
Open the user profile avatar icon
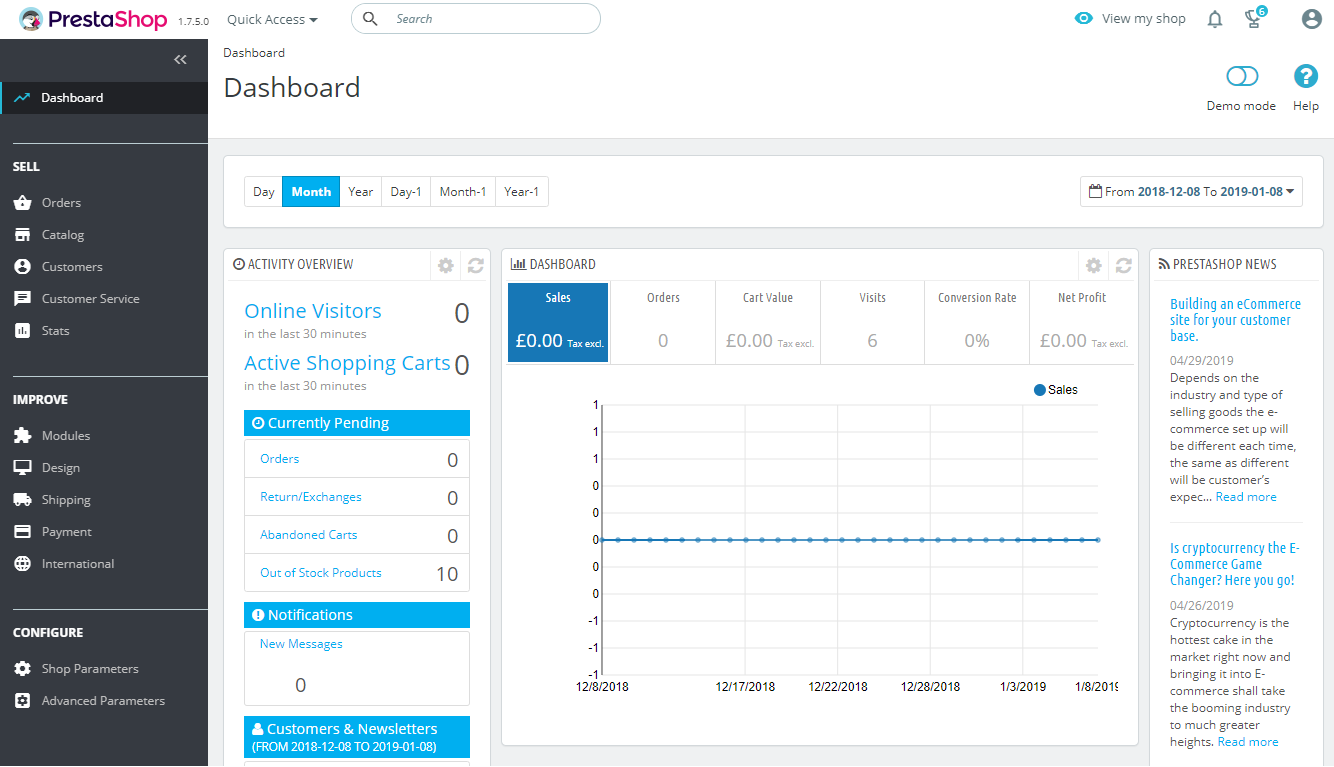(x=1312, y=19)
